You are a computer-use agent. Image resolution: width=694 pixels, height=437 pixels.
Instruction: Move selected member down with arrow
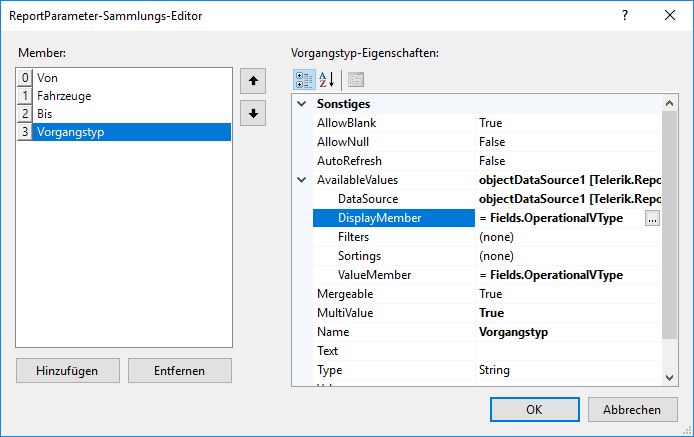tap(254, 113)
